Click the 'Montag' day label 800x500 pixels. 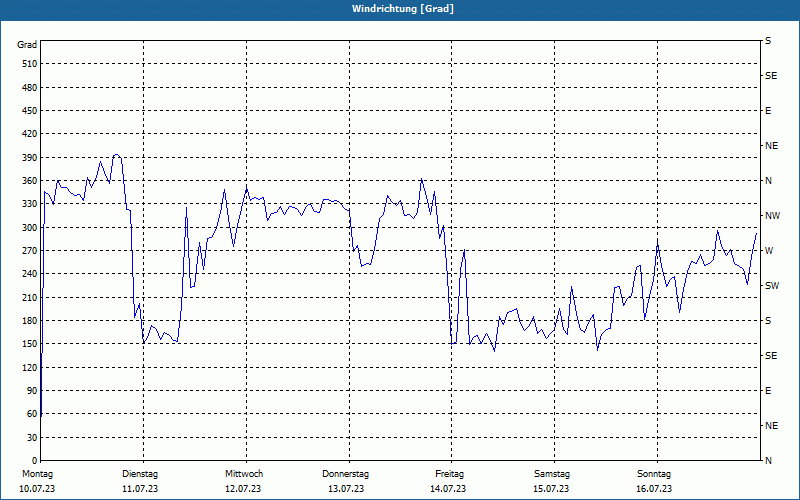37,474
